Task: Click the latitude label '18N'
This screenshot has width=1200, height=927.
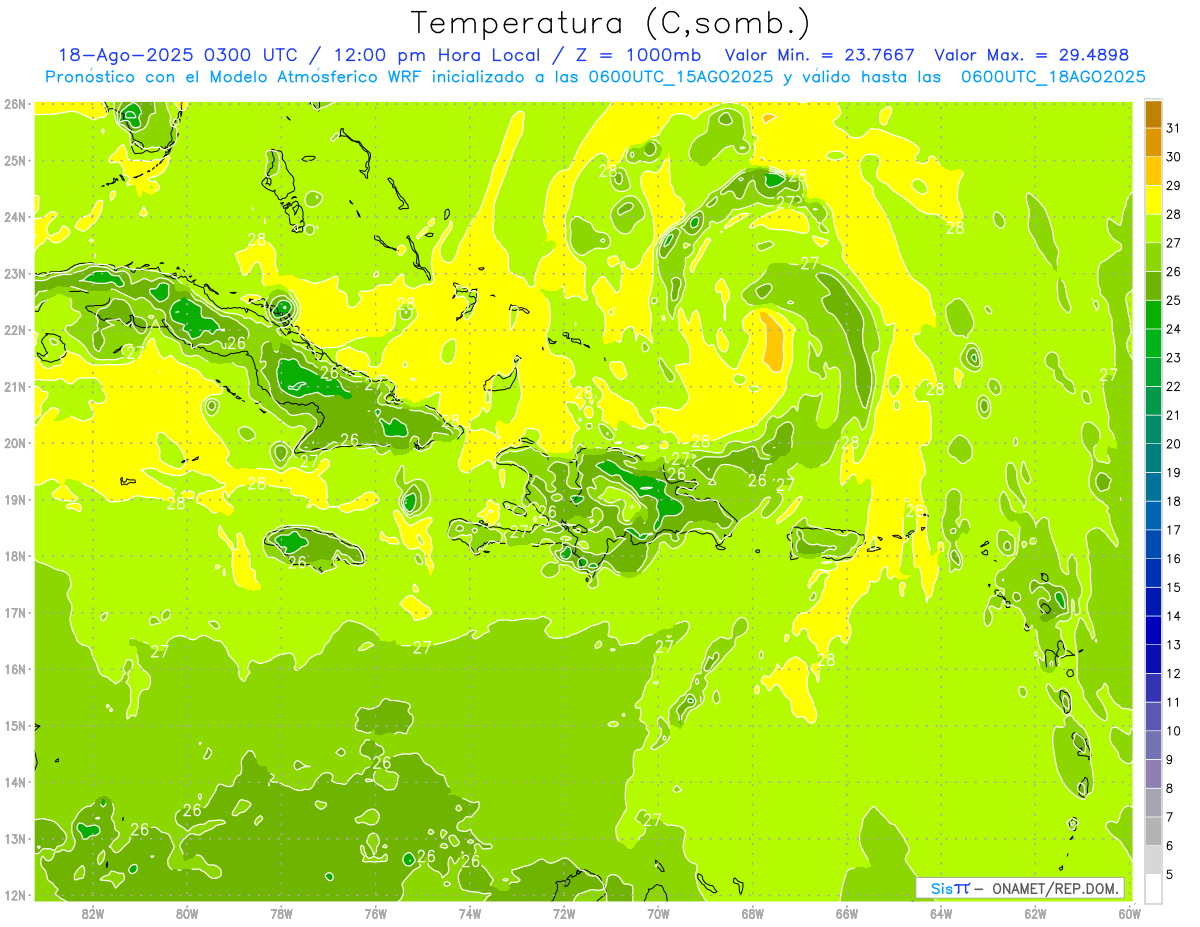Action: (15, 556)
